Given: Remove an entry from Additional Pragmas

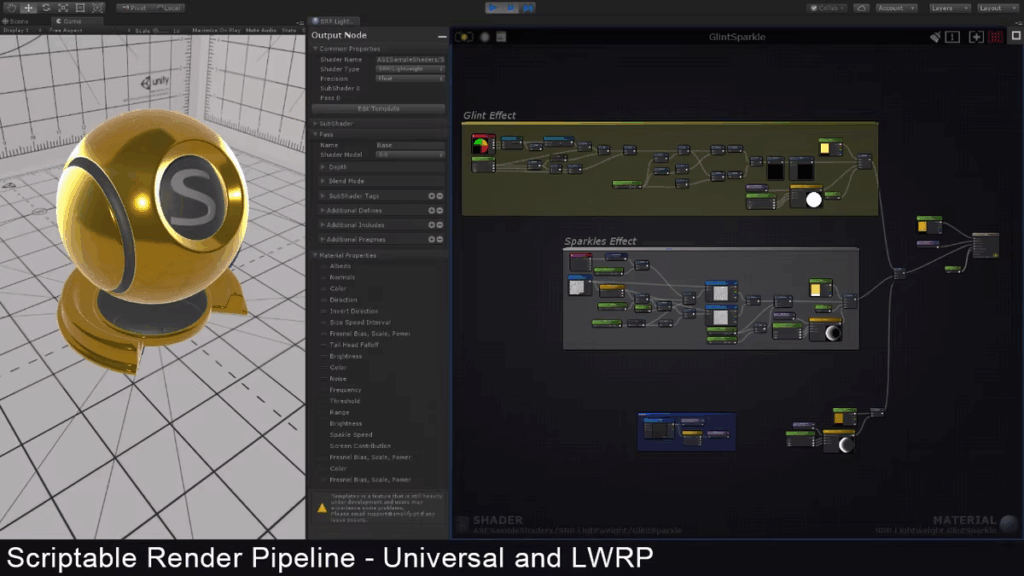Looking at the screenshot, I should [440, 239].
